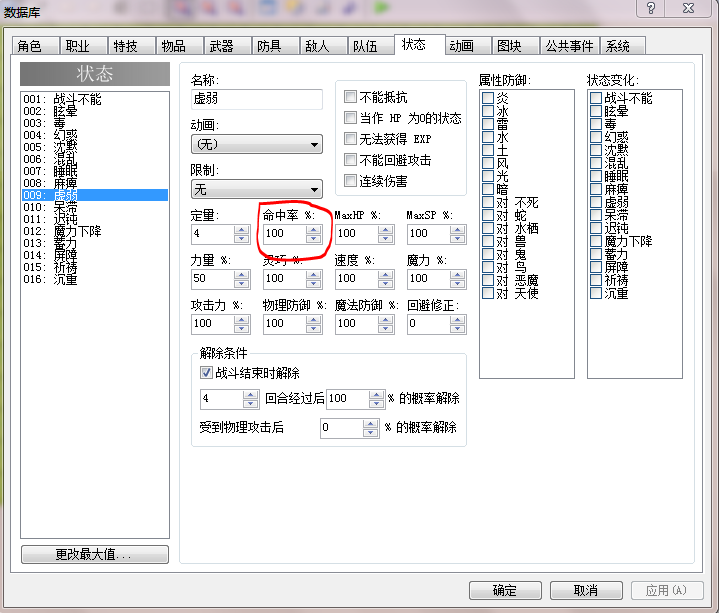719x613 pixels.
Task: Check 炎 in 属性防御 list
Action: (488, 98)
